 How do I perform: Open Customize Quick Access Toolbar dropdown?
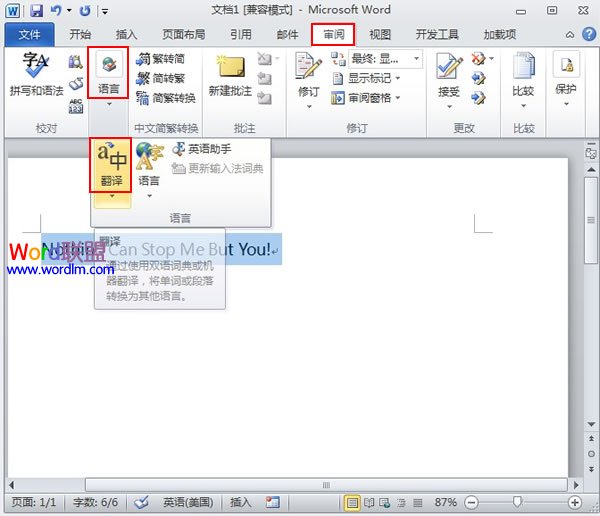[105, 11]
